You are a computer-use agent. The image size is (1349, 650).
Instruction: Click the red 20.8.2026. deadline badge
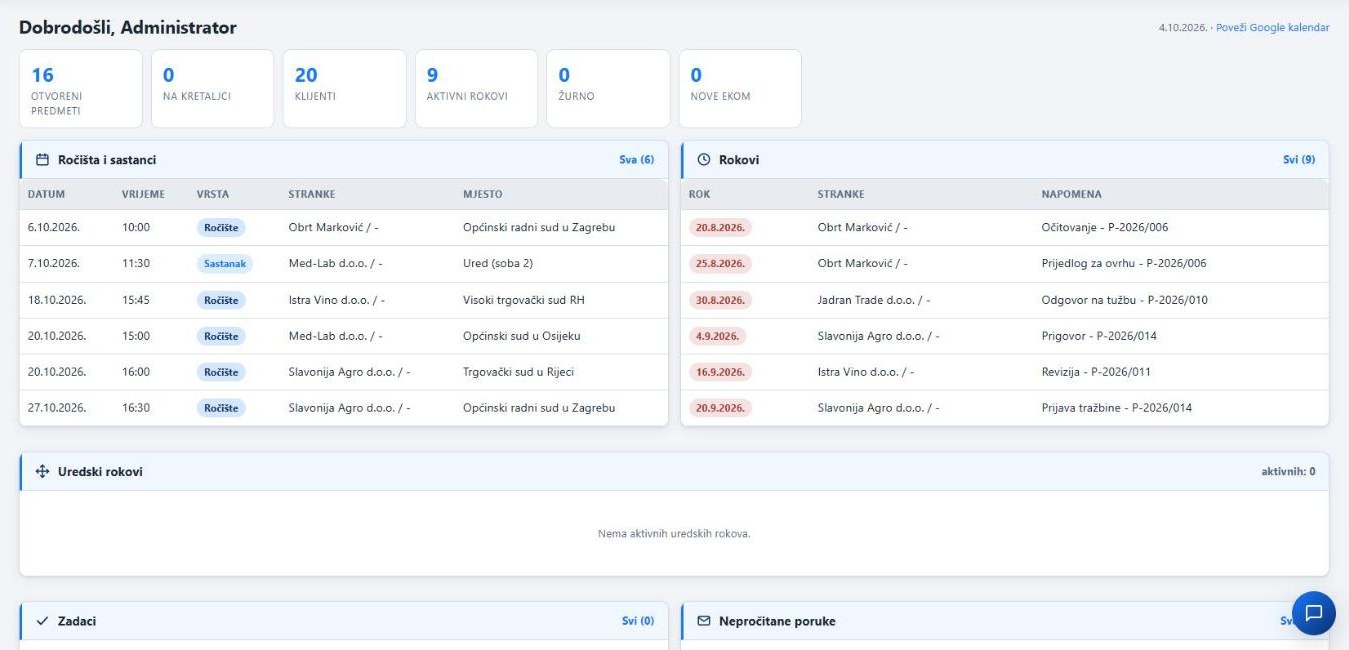[x=720, y=228]
